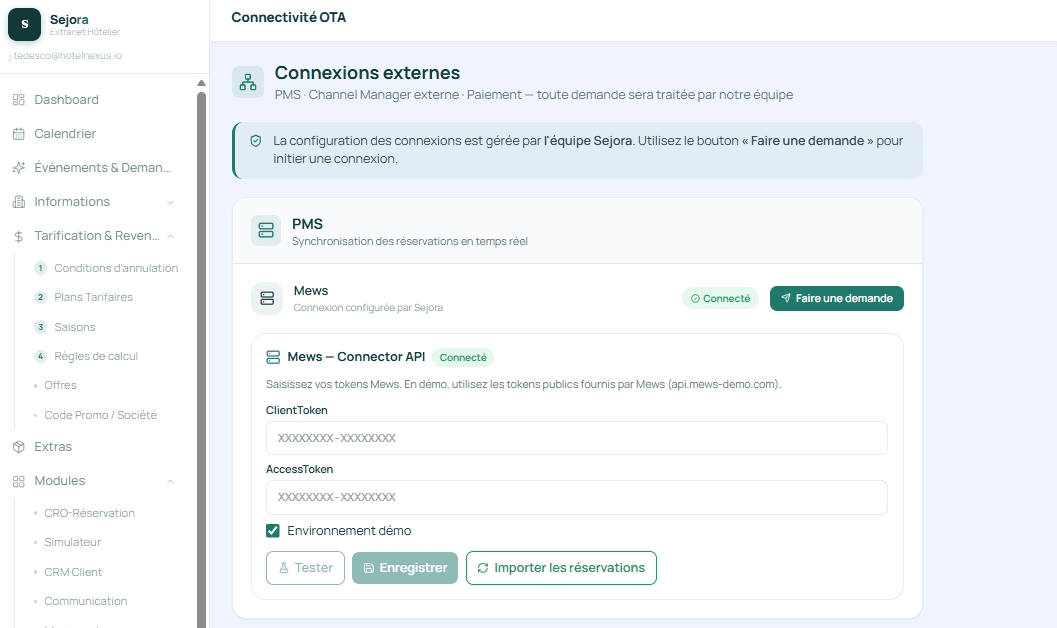Click the sidebar scroll up arrow
Screen dimensions: 1057x628
point(201,83)
